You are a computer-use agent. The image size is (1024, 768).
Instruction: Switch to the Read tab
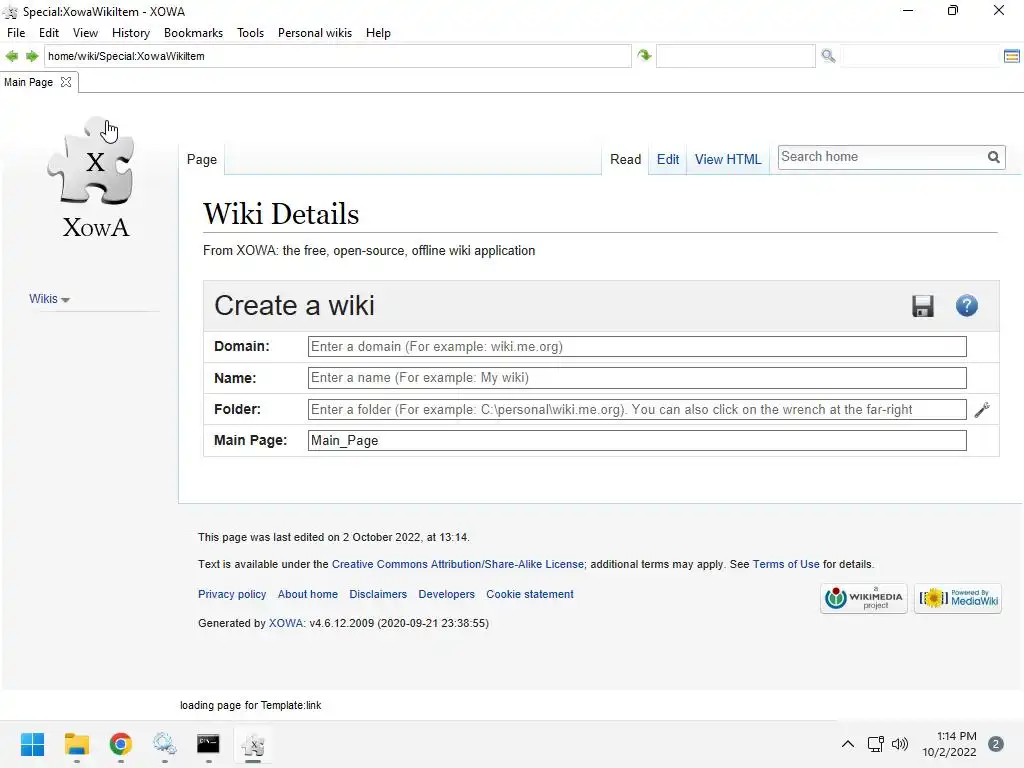626,159
